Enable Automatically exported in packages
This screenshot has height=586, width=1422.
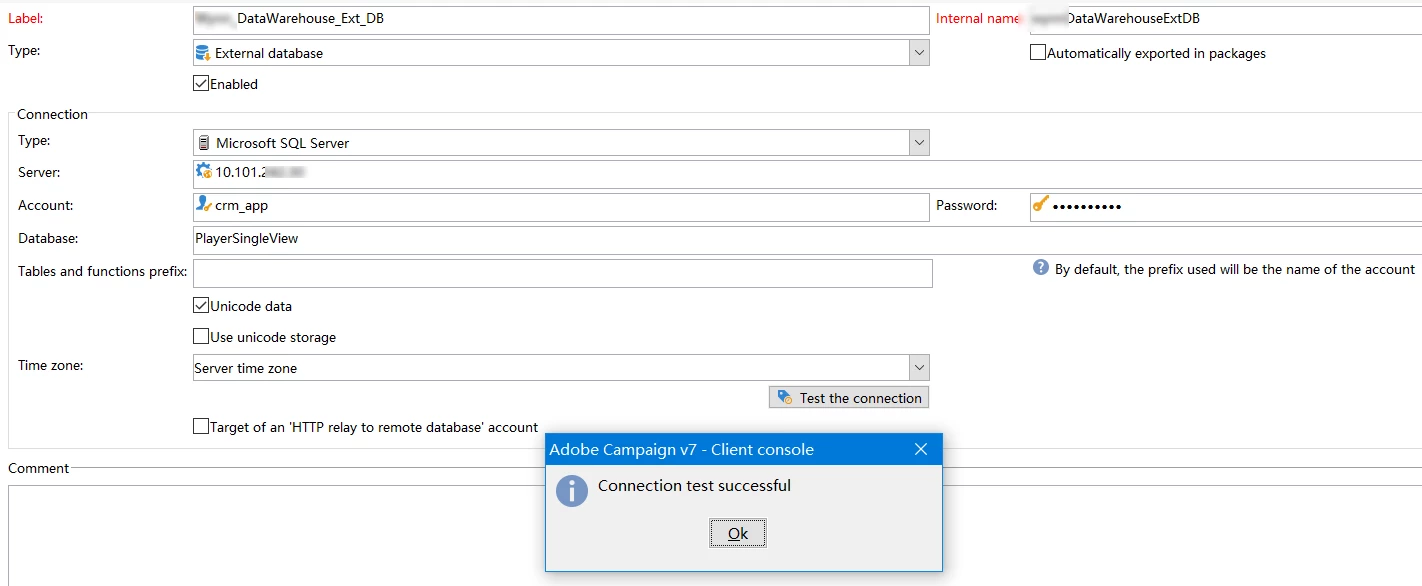tap(1038, 53)
